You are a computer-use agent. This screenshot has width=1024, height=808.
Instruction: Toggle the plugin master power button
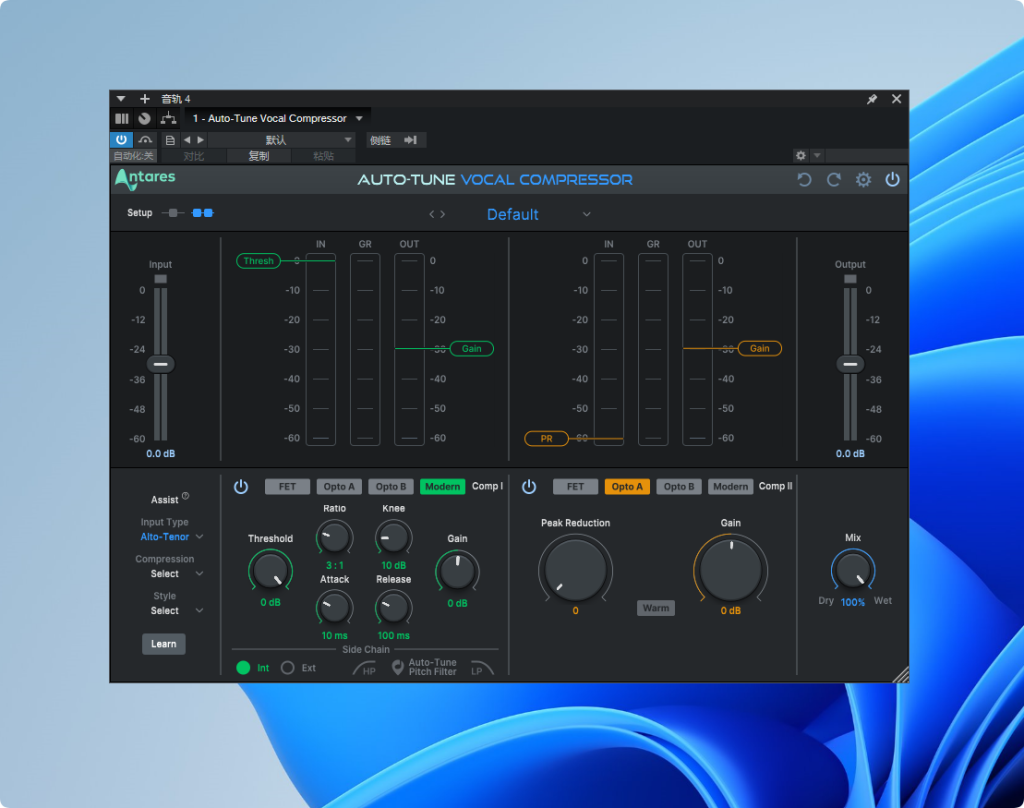(892, 180)
